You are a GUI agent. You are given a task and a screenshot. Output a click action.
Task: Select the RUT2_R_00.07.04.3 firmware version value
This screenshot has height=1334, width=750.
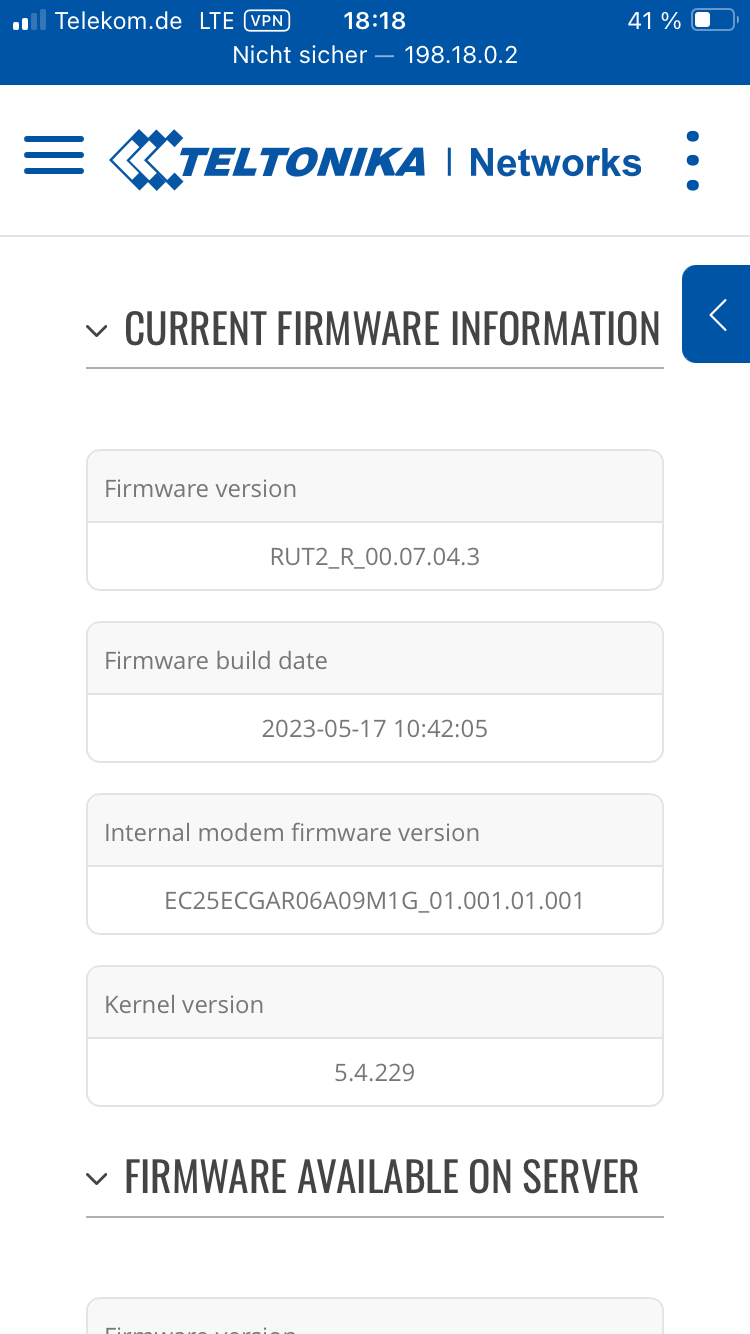375,556
